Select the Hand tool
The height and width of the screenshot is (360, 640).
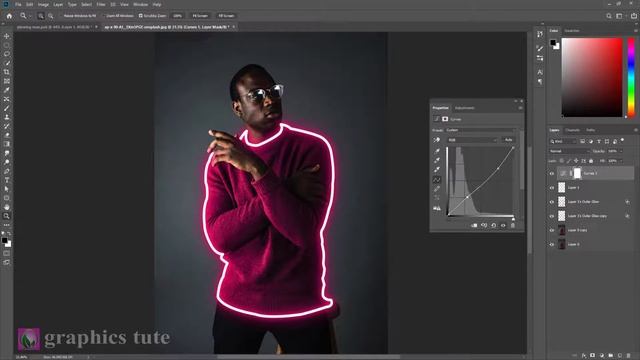(7, 207)
